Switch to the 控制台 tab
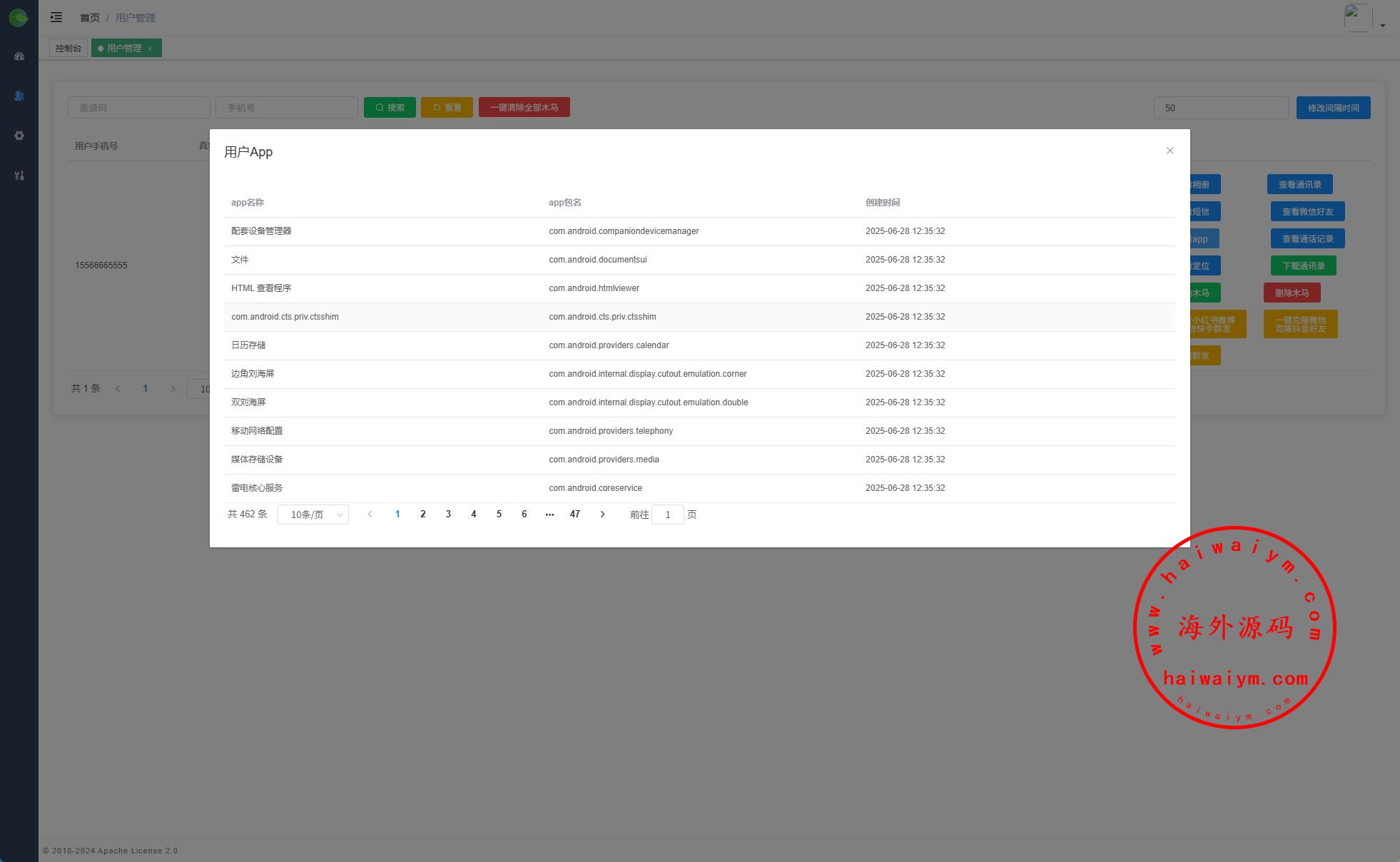Image resolution: width=1400 pixels, height=862 pixels. (x=69, y=49)
